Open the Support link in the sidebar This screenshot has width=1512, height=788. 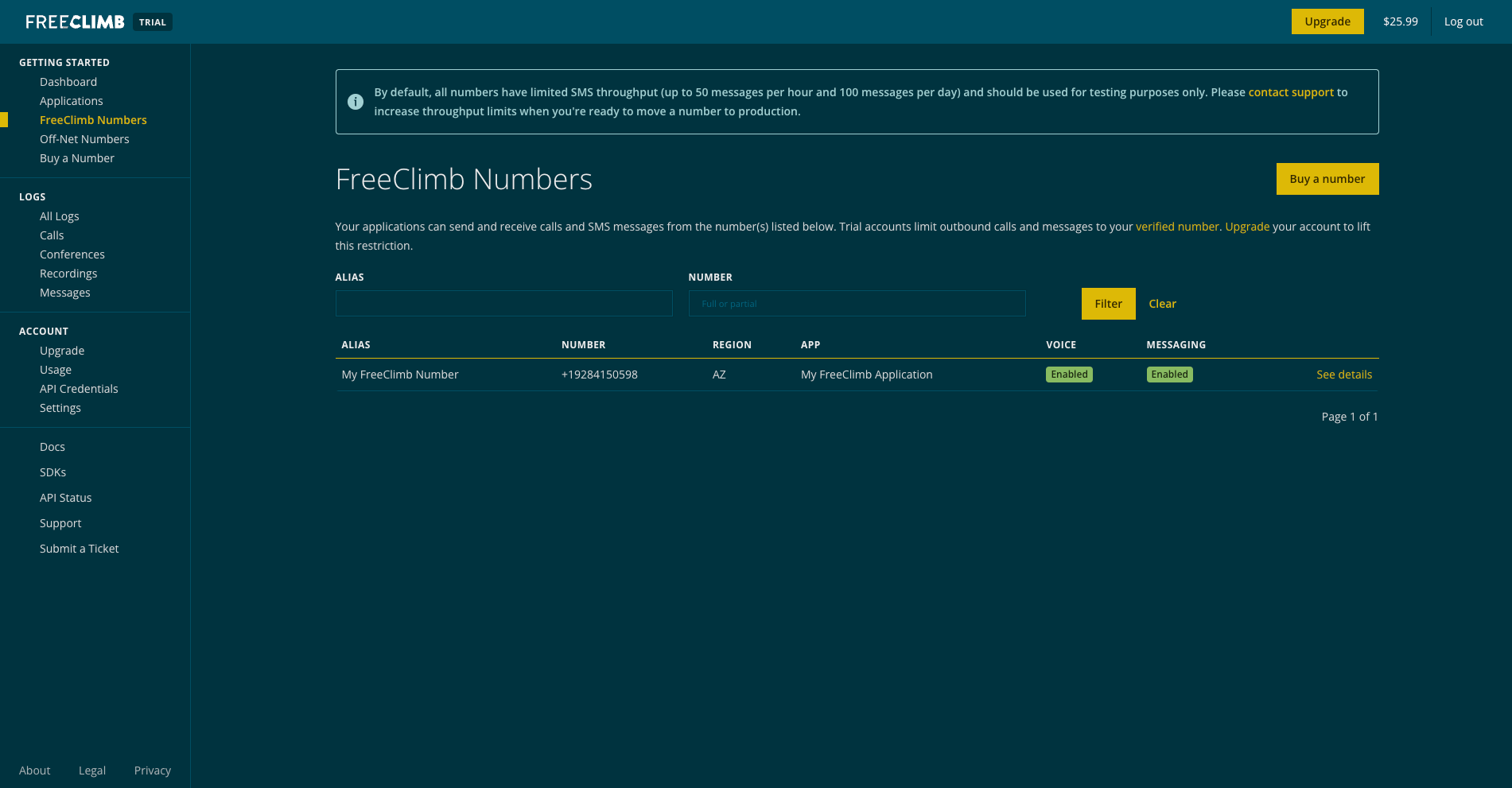60,523
